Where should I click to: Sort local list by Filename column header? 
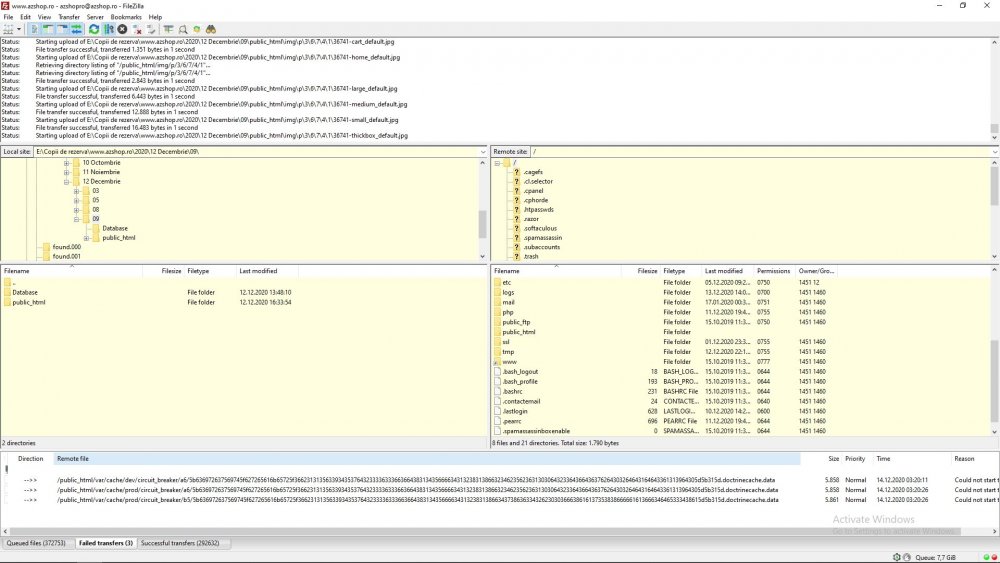tap(17, 271)
